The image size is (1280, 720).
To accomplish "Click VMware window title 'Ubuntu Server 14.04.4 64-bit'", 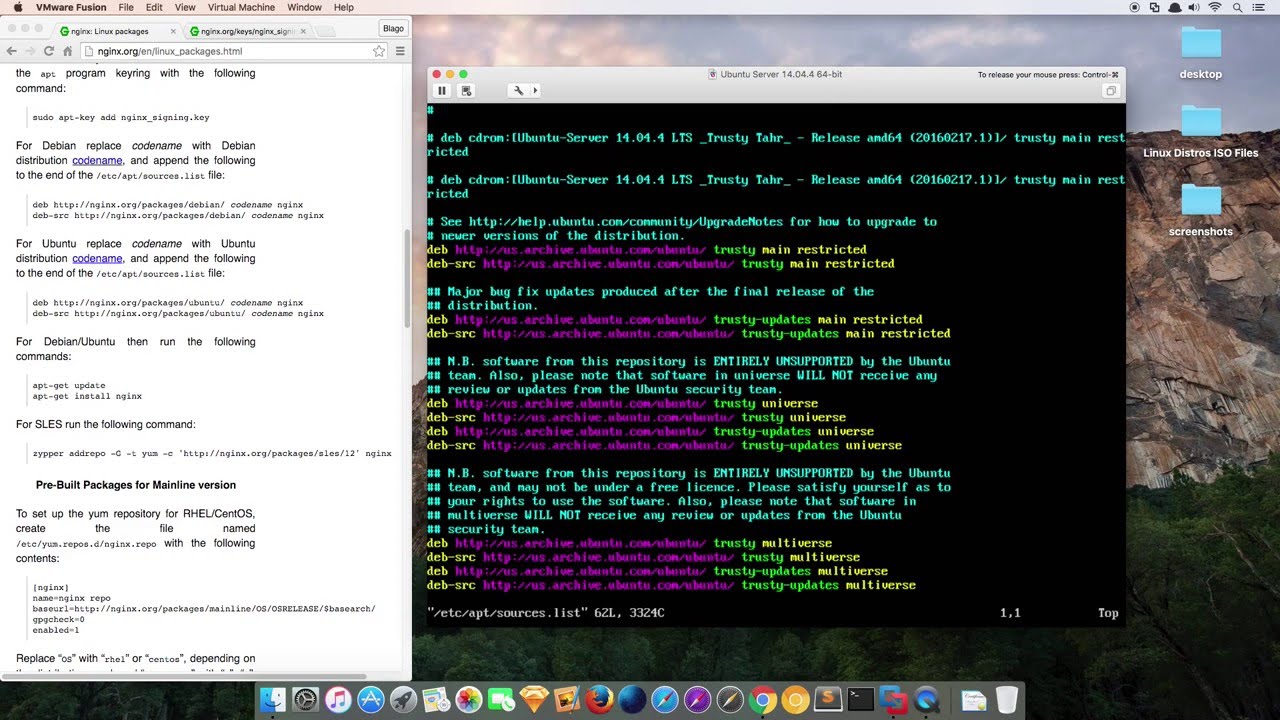I will pyautogui.click(x=781, y=74).
